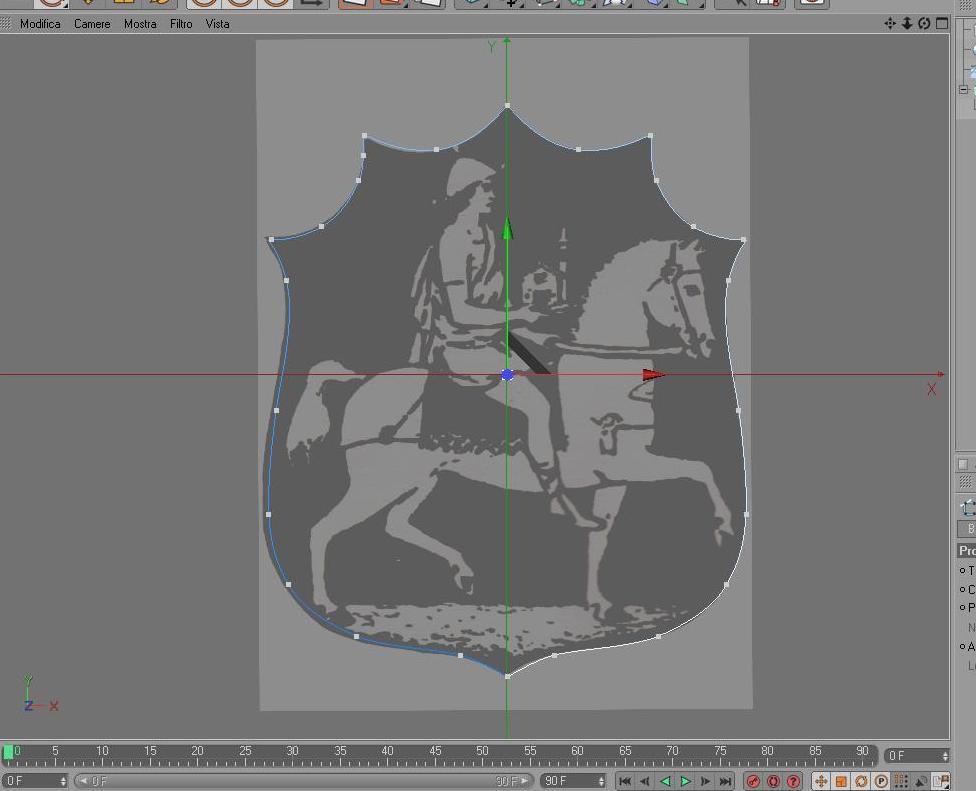
Task: Click the viewport rotate camera icon
Action: [924, 24]
